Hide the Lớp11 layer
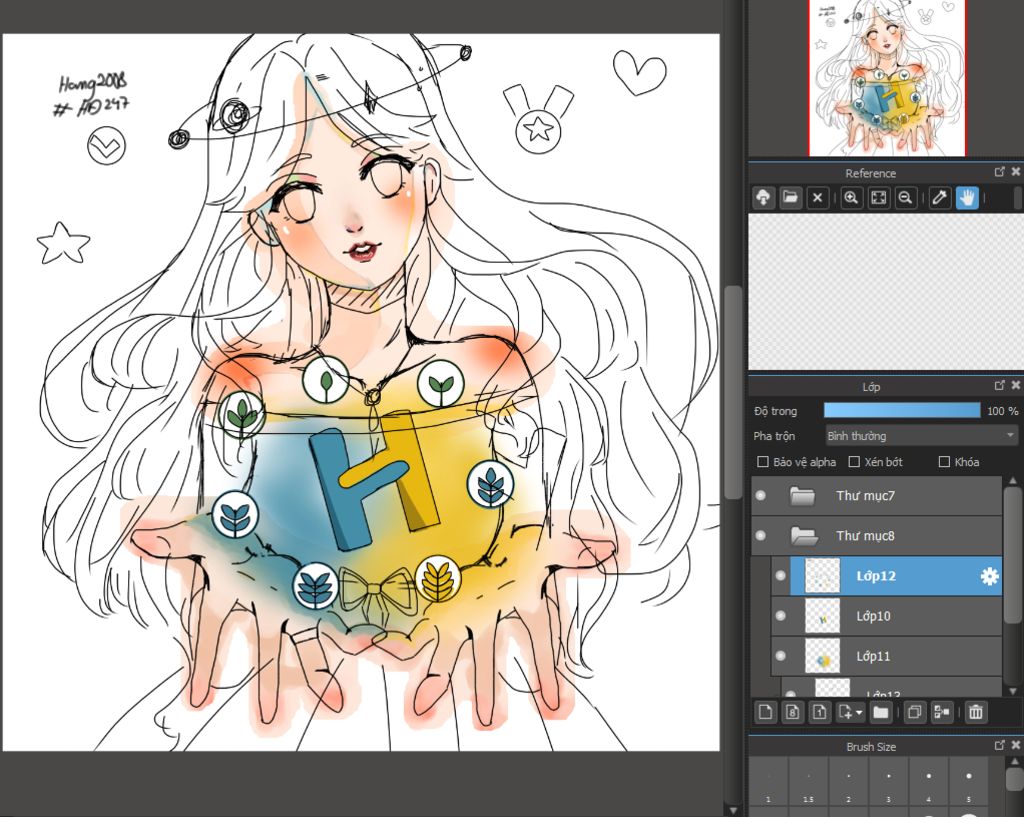This screenshot has width=1024, height=817. (x=780, y=656)
